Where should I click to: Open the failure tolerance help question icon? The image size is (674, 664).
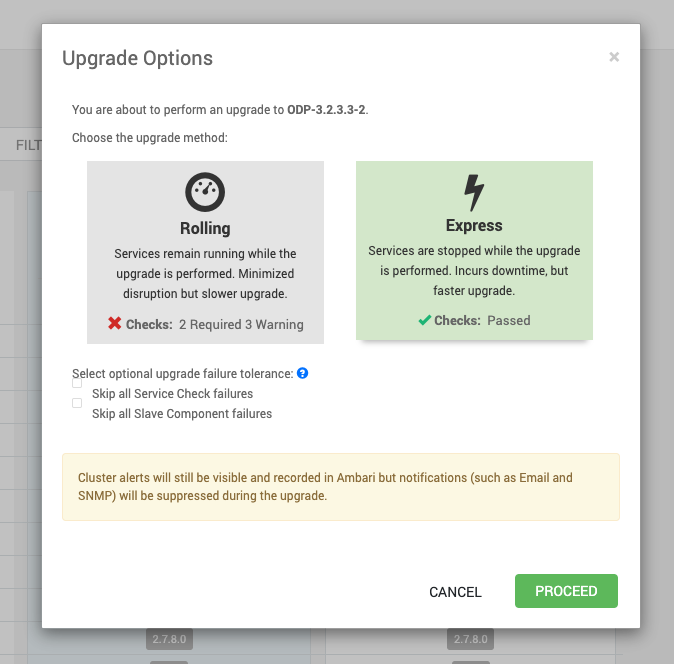coord(303,373)
